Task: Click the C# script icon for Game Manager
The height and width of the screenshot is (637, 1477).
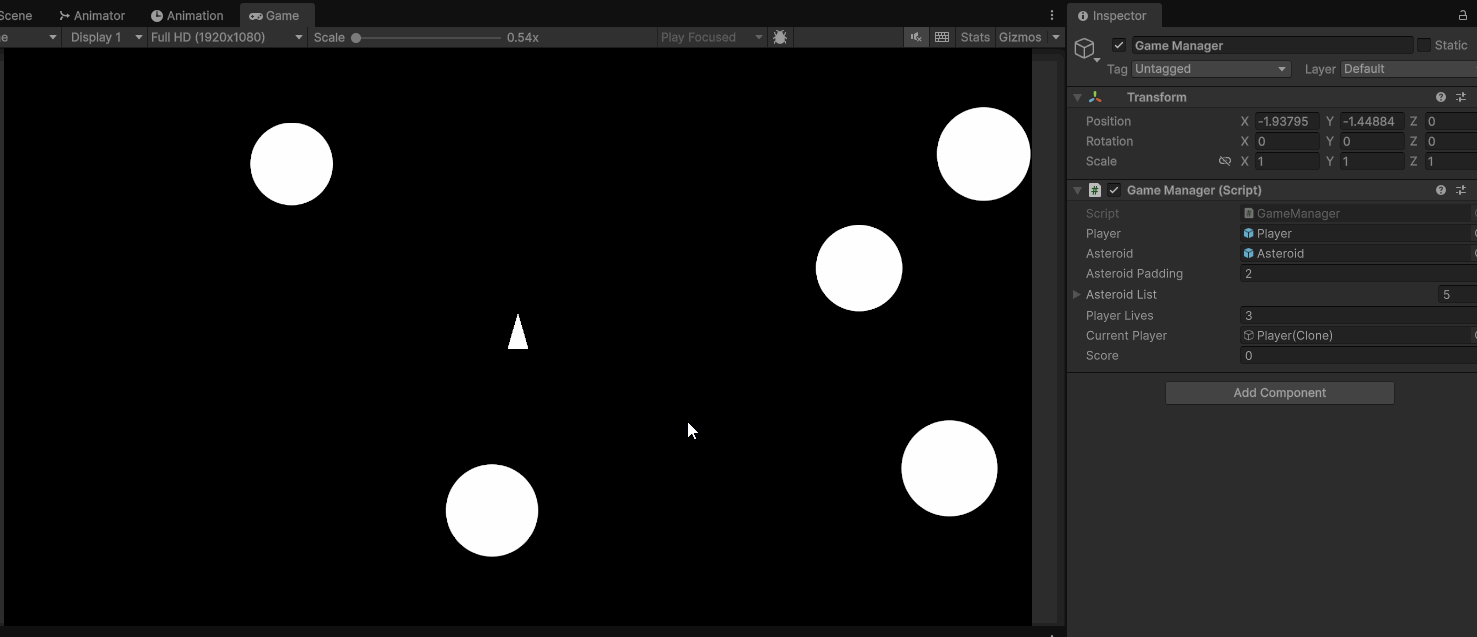Action: [x=1095, y=190]
